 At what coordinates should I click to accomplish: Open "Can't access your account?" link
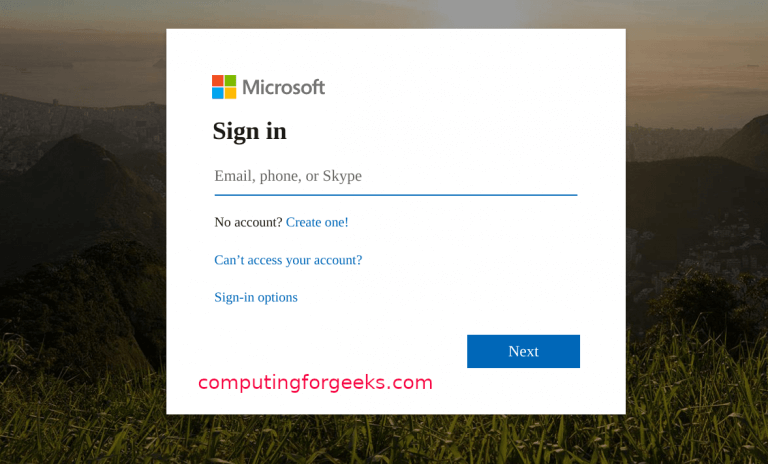tap(288, 260)
